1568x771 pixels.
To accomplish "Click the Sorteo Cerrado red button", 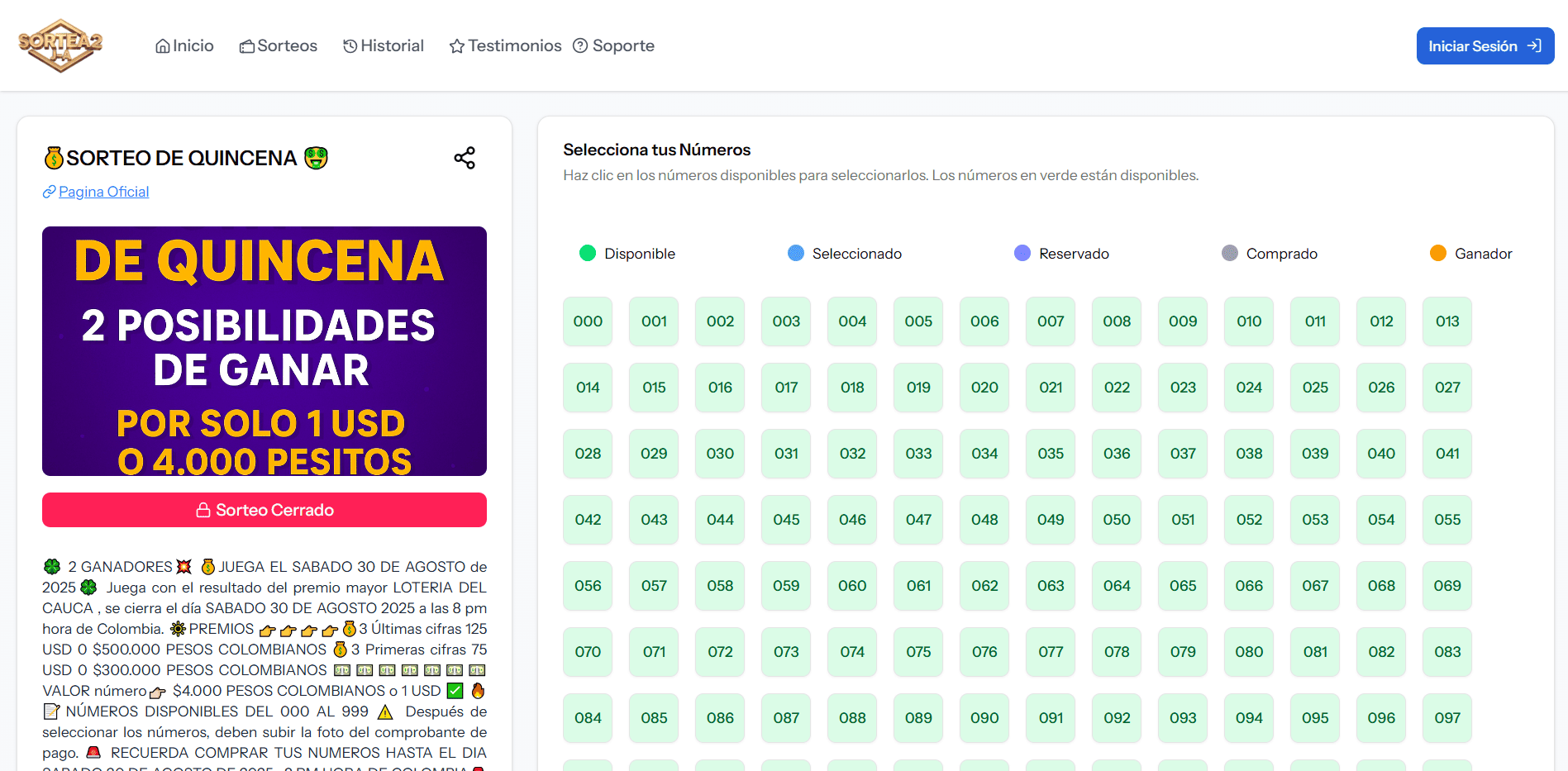I will pos(265,510).
